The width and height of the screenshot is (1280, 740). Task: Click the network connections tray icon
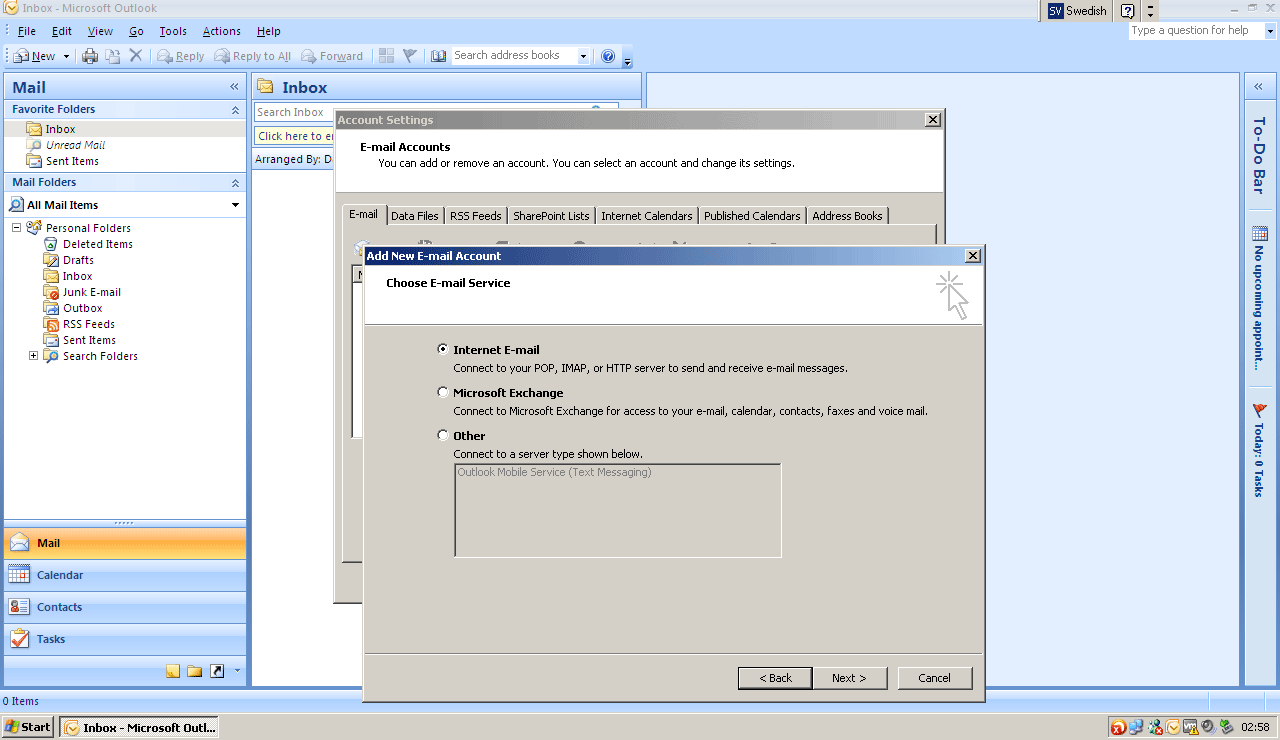pyautogui.click(x=1137, y=727)
